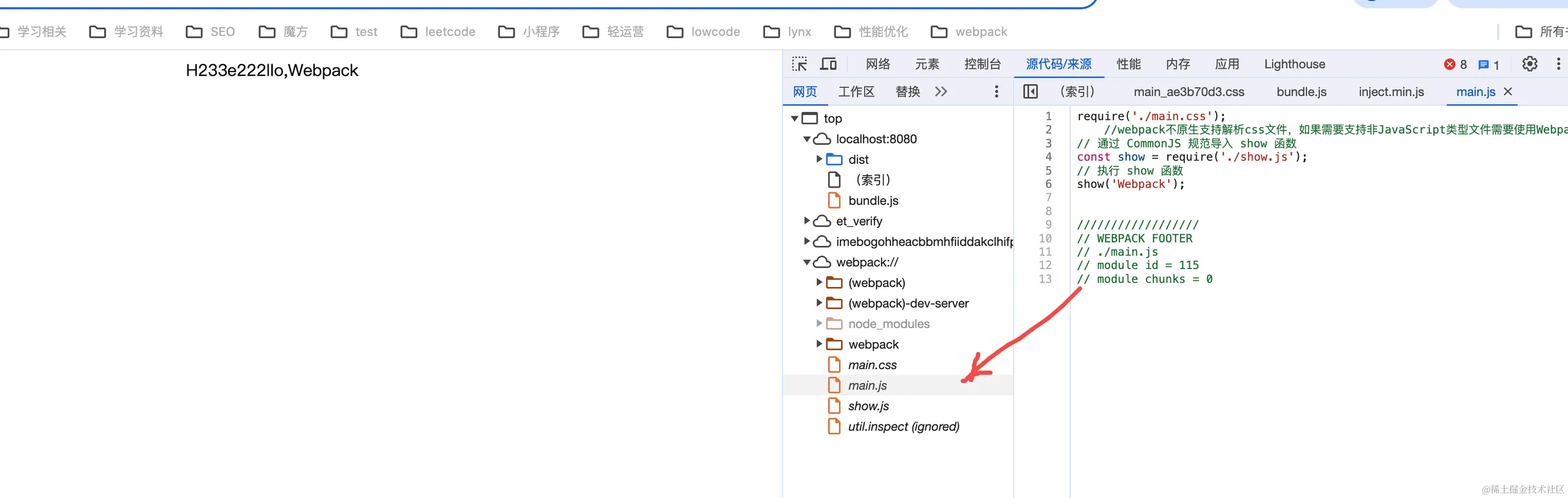
Task: Open the 应用 panel tab
Action: point(1227,64)
